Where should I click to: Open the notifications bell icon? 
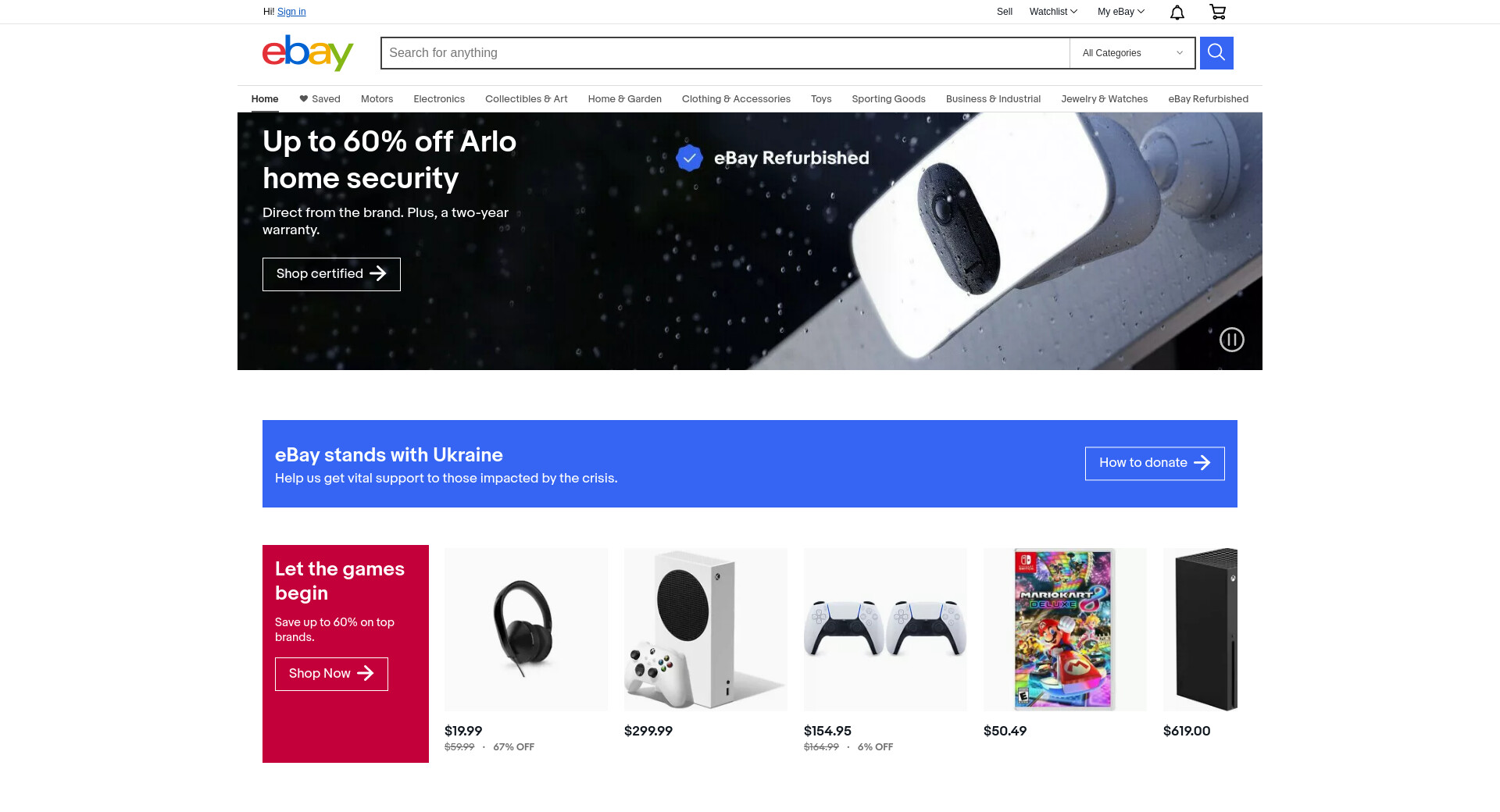pos(1177,12)
